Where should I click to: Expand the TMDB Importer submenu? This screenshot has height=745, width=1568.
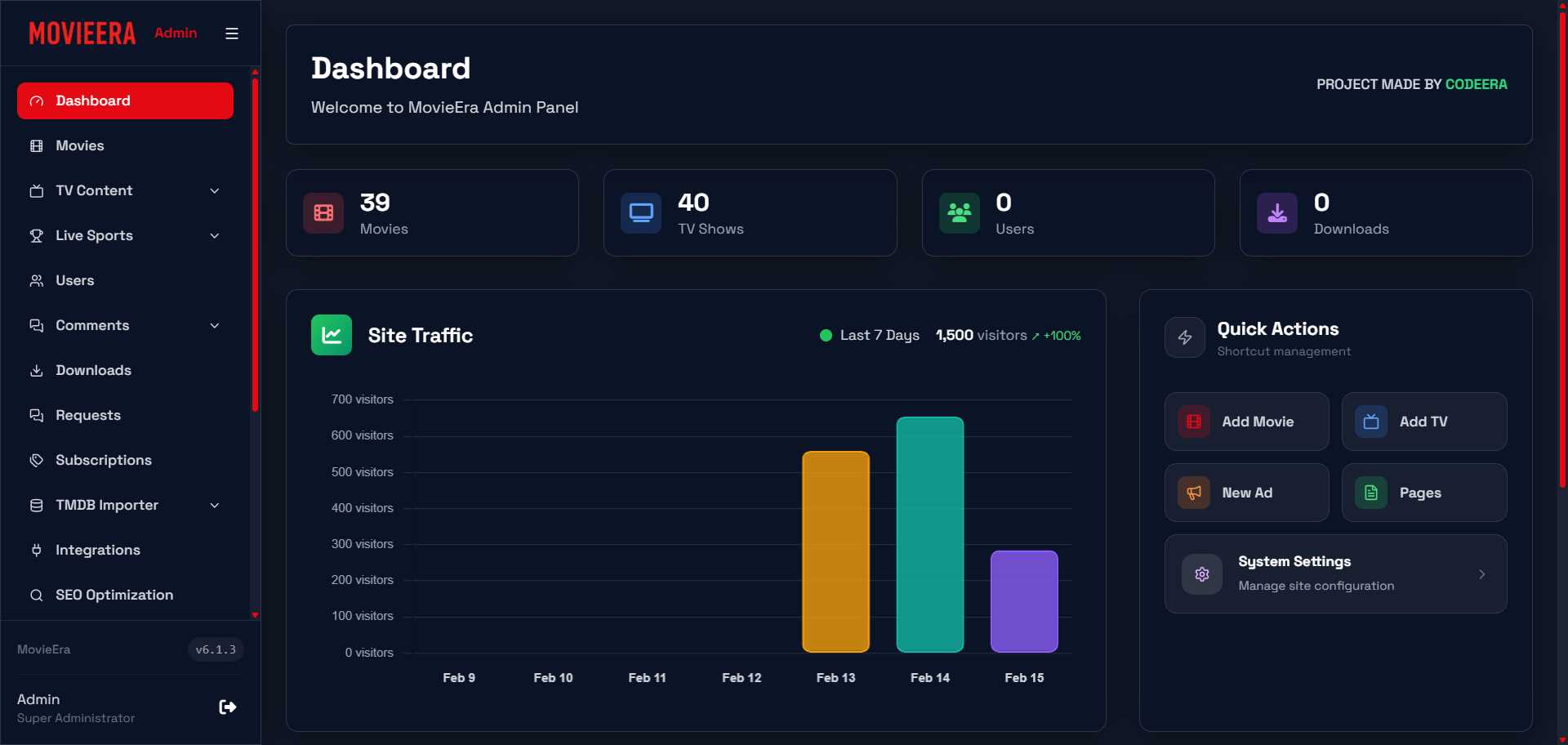[x=215, y=506]
